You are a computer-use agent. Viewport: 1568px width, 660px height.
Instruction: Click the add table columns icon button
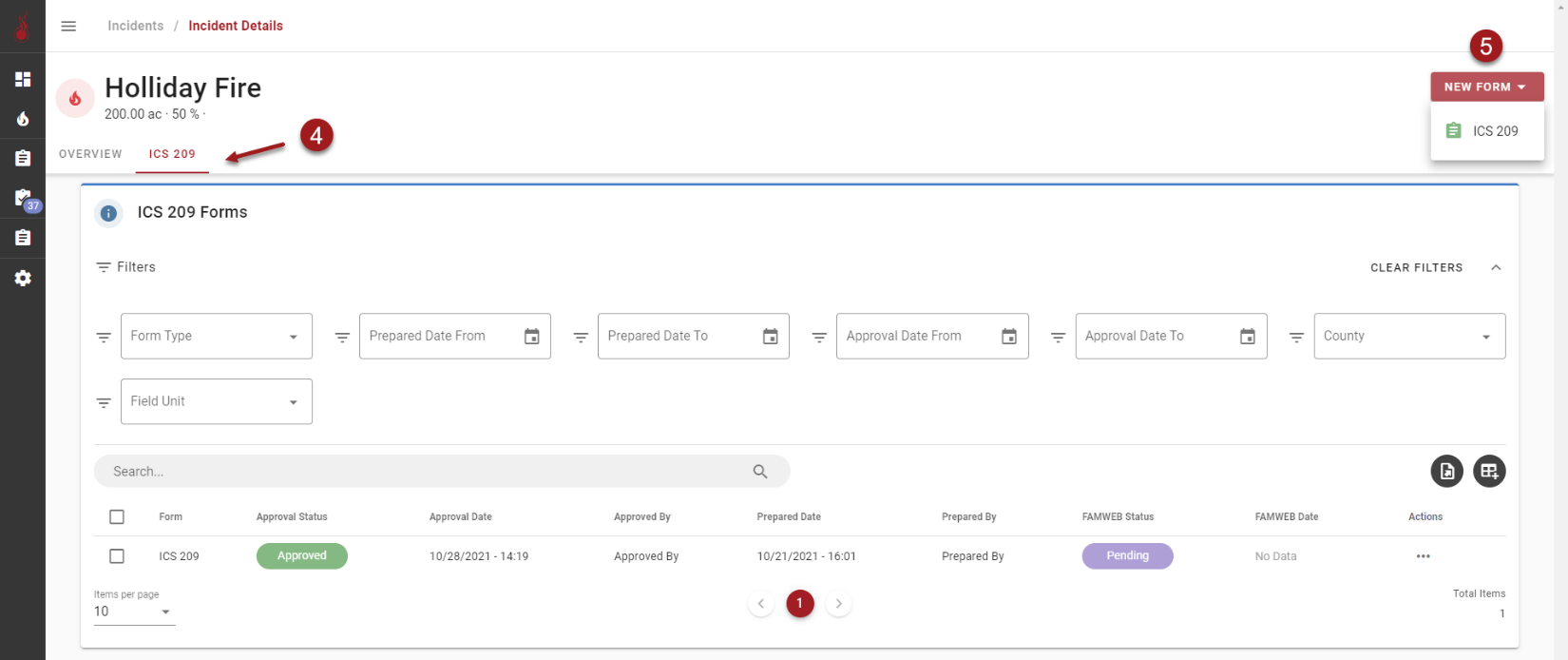(1488, 471)
